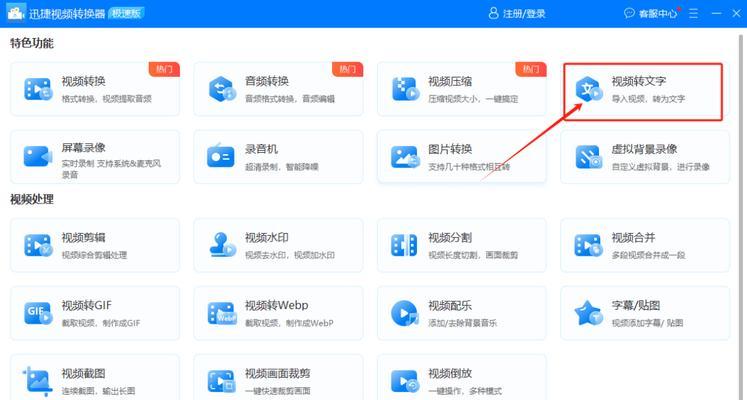Close the 迅捷视频转换器 window

[x=737, y=13]
